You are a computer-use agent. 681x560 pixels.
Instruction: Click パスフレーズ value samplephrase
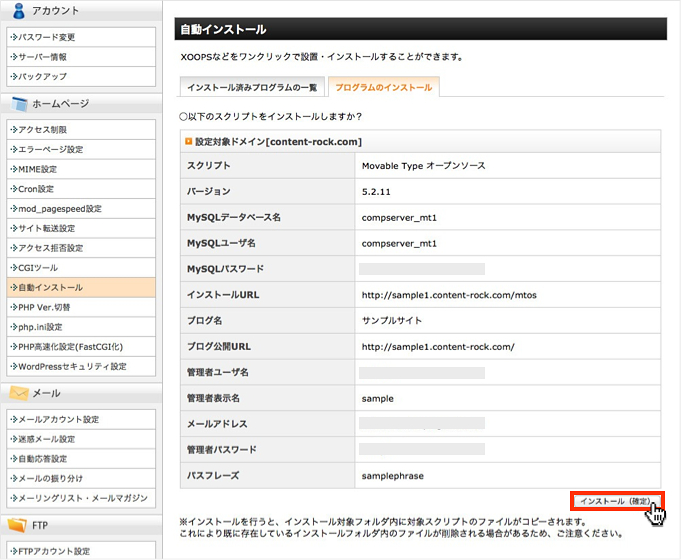393,476
